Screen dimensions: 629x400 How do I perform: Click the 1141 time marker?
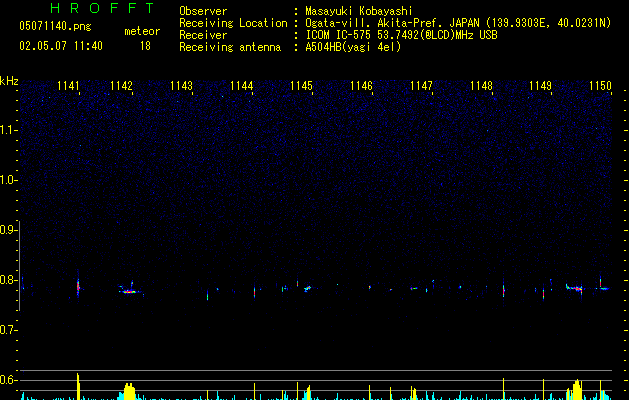click(69, 86)
